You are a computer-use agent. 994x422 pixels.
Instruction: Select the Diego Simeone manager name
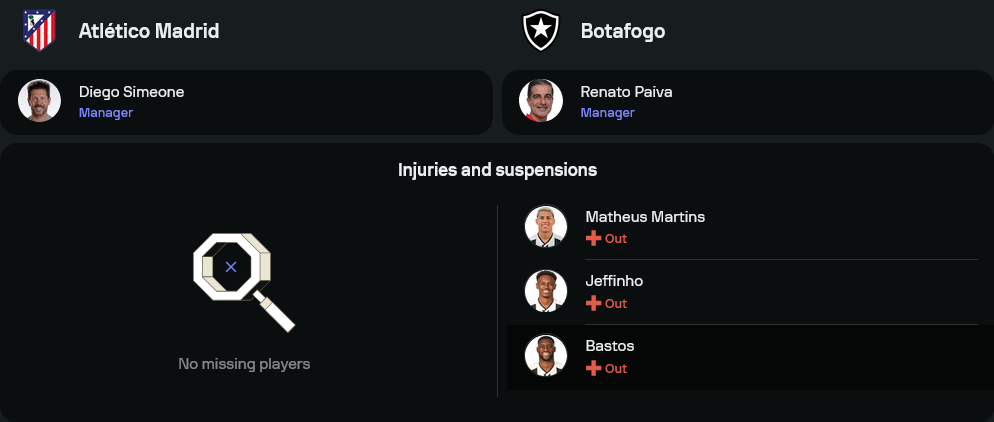(131, 92)
